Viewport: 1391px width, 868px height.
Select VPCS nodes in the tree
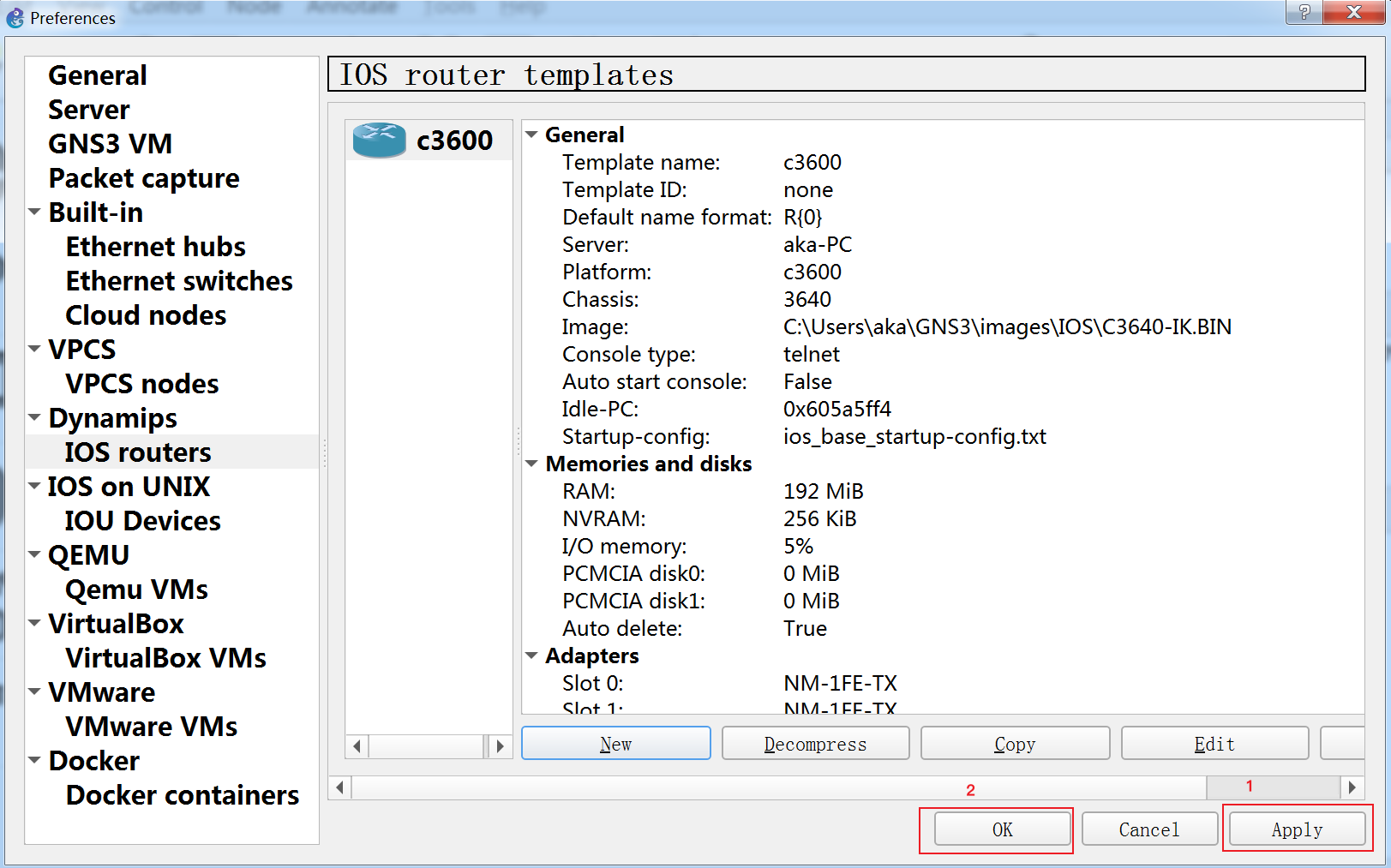pos(142,384)
